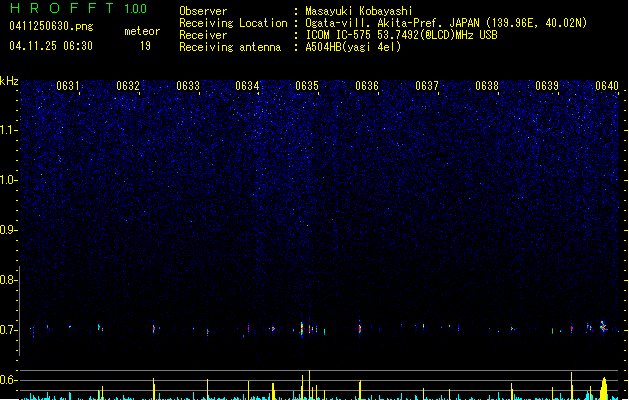Click the date stamp 04.11.25 06:30
Image resolution: width=629 pixels, height=400 pixels.
tap(51, 46)
